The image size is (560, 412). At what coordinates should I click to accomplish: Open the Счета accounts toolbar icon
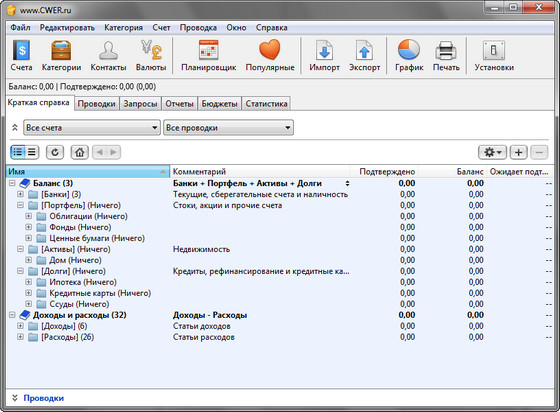tap(21, 50)
